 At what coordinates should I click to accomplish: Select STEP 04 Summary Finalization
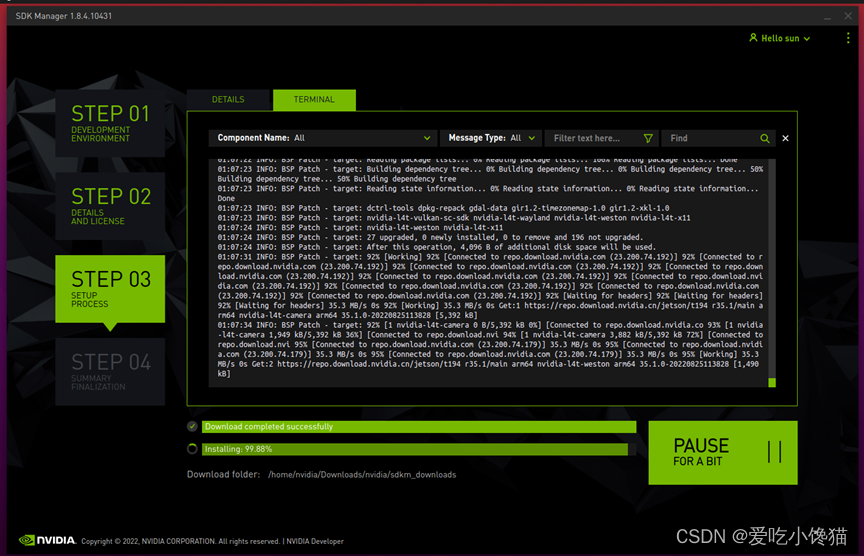point(110,371)
